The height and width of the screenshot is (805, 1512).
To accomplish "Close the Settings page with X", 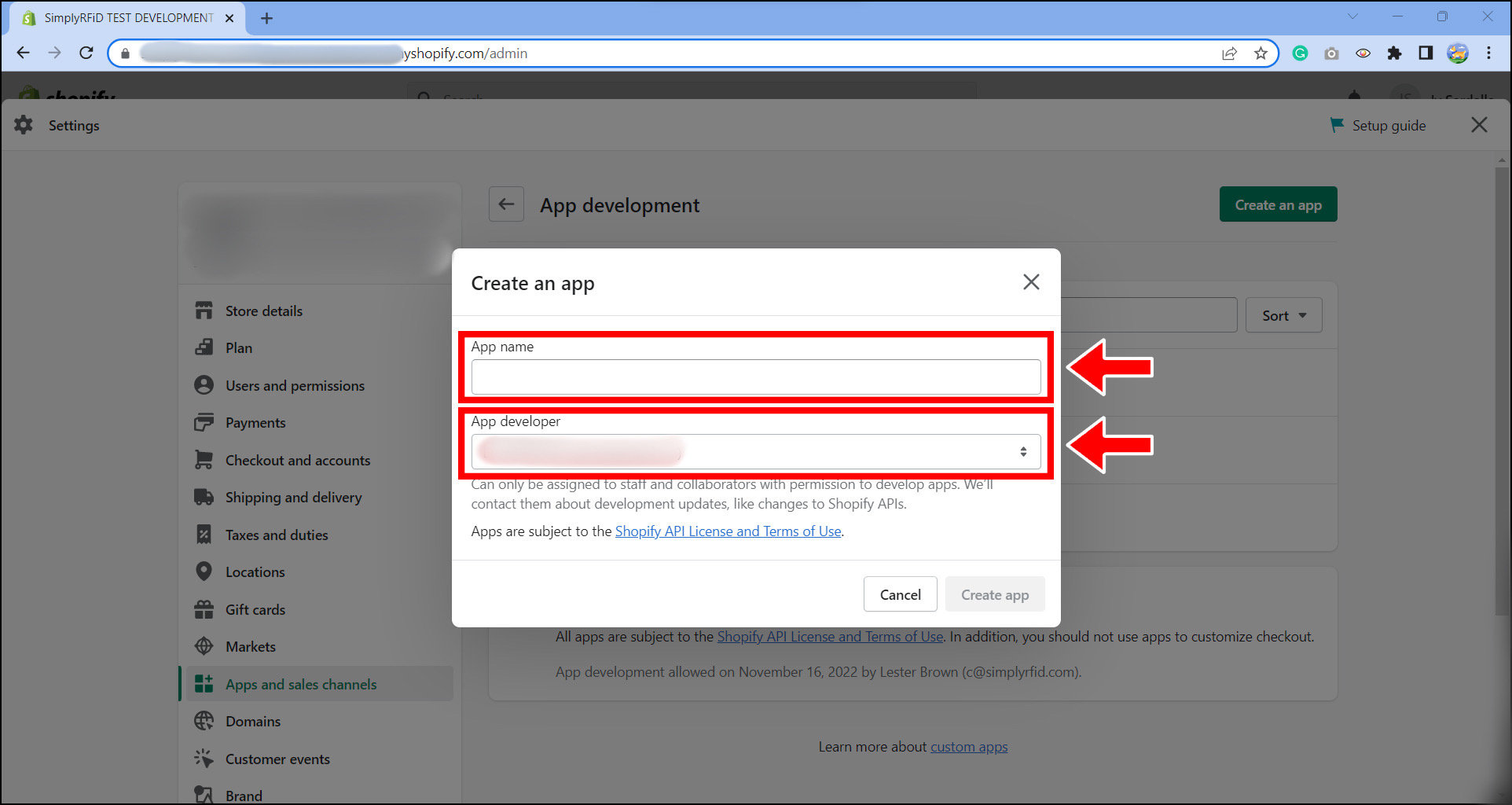I will coord(1479,125).
